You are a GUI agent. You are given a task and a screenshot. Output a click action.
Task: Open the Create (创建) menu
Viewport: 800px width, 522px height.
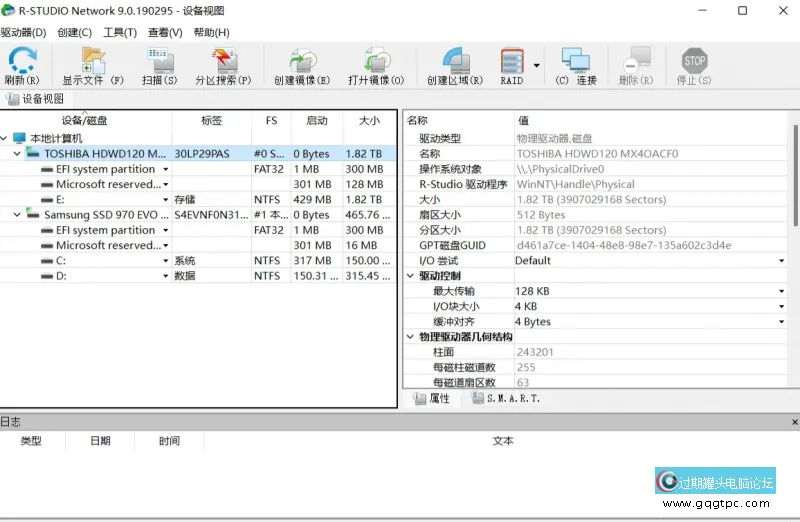(74, 33)
